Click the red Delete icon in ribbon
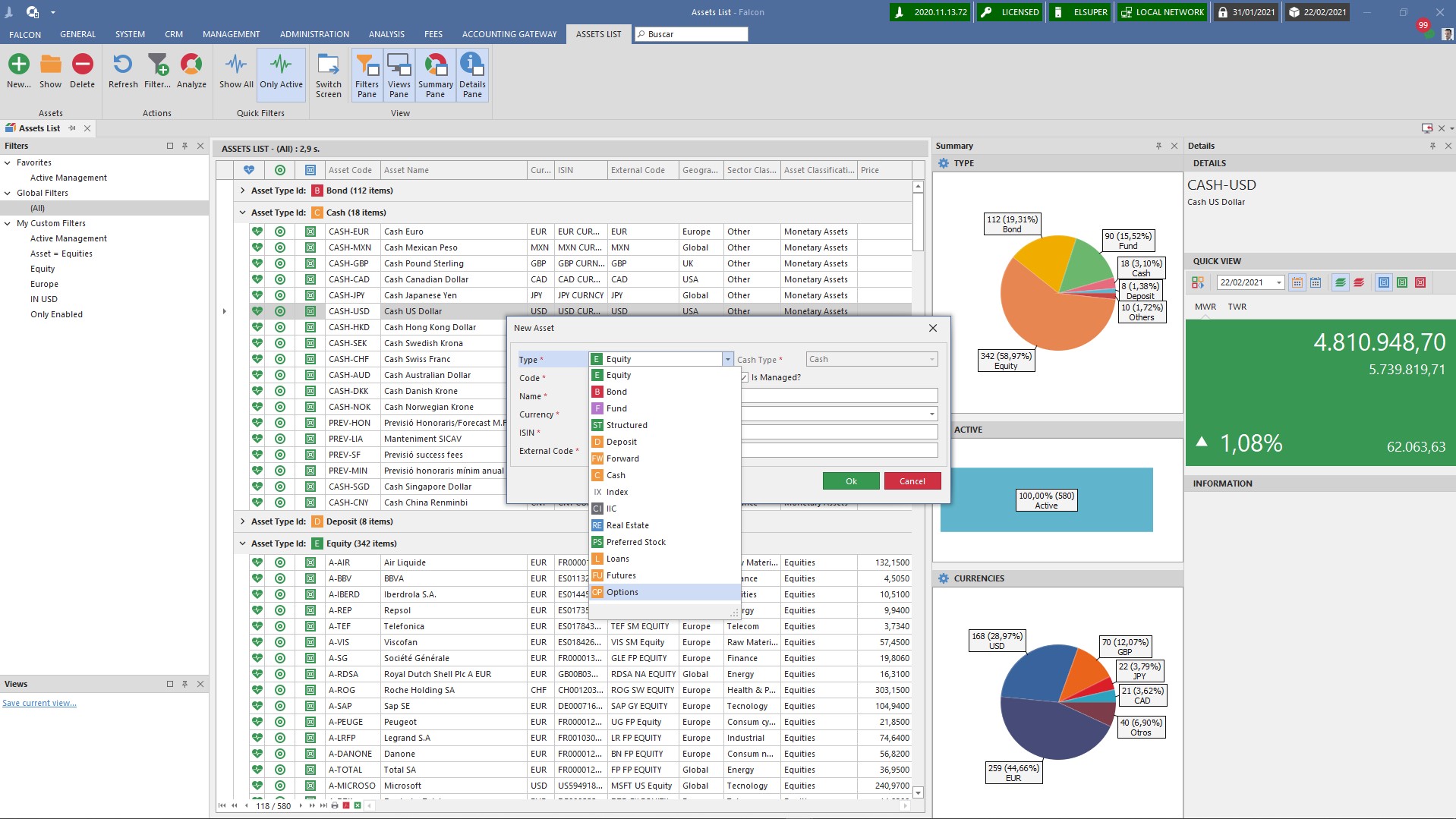 (82, 65)
